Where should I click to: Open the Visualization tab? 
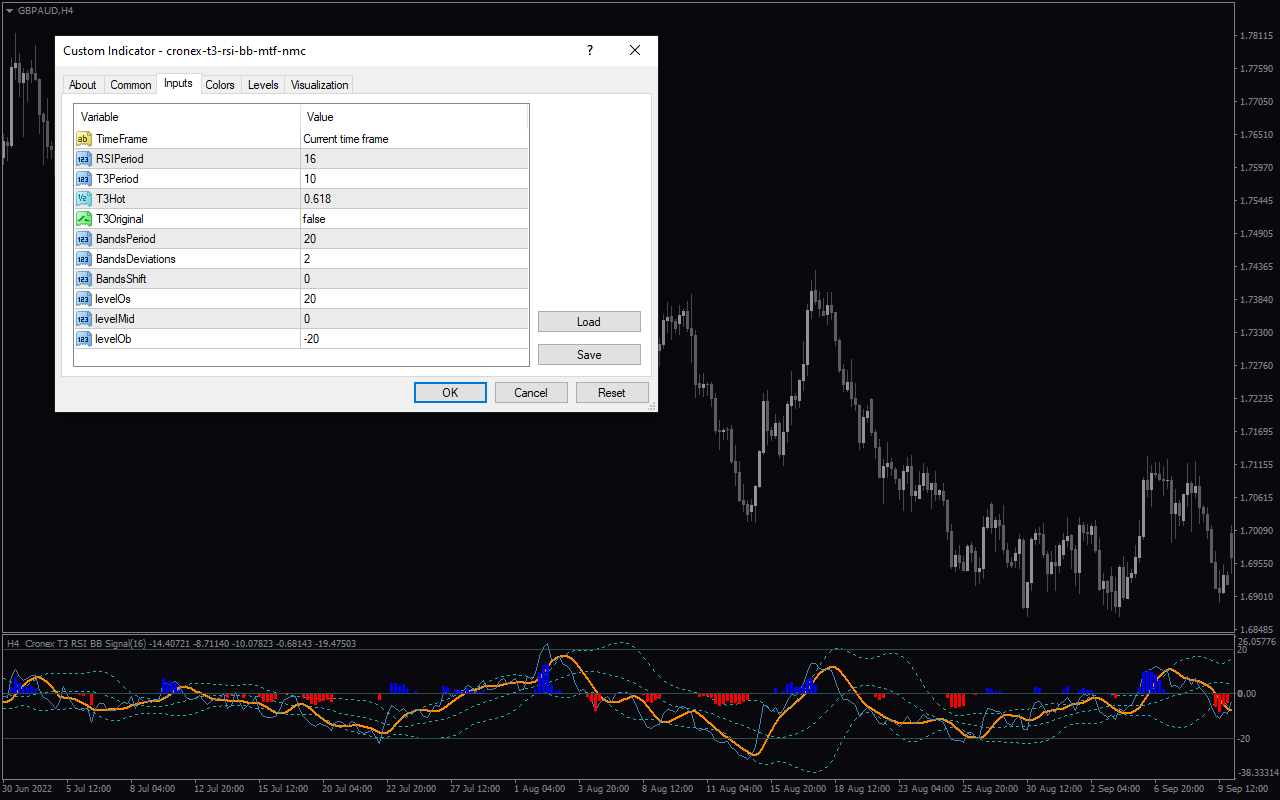click(320, 85)
